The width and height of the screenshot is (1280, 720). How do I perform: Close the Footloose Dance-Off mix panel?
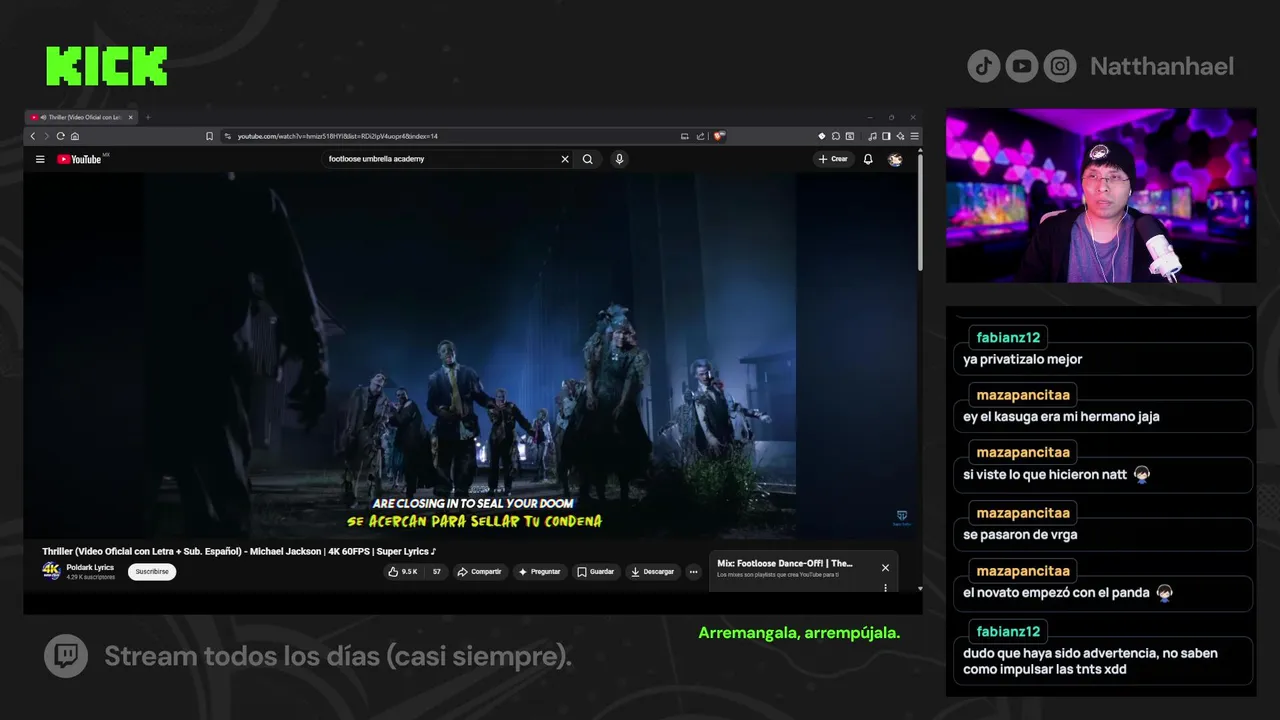(885, 567)
